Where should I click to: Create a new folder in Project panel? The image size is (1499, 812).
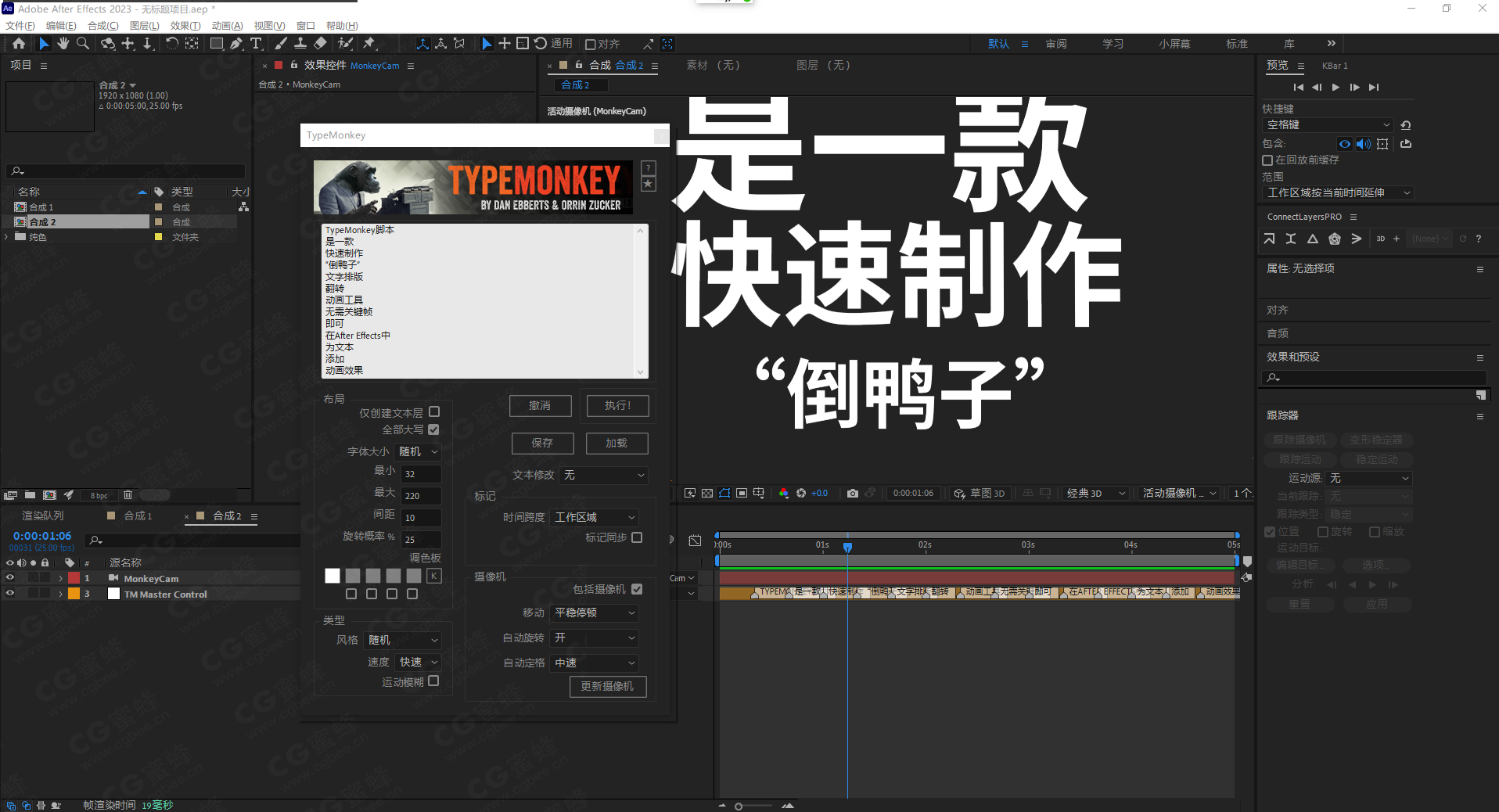coord(30,495)
